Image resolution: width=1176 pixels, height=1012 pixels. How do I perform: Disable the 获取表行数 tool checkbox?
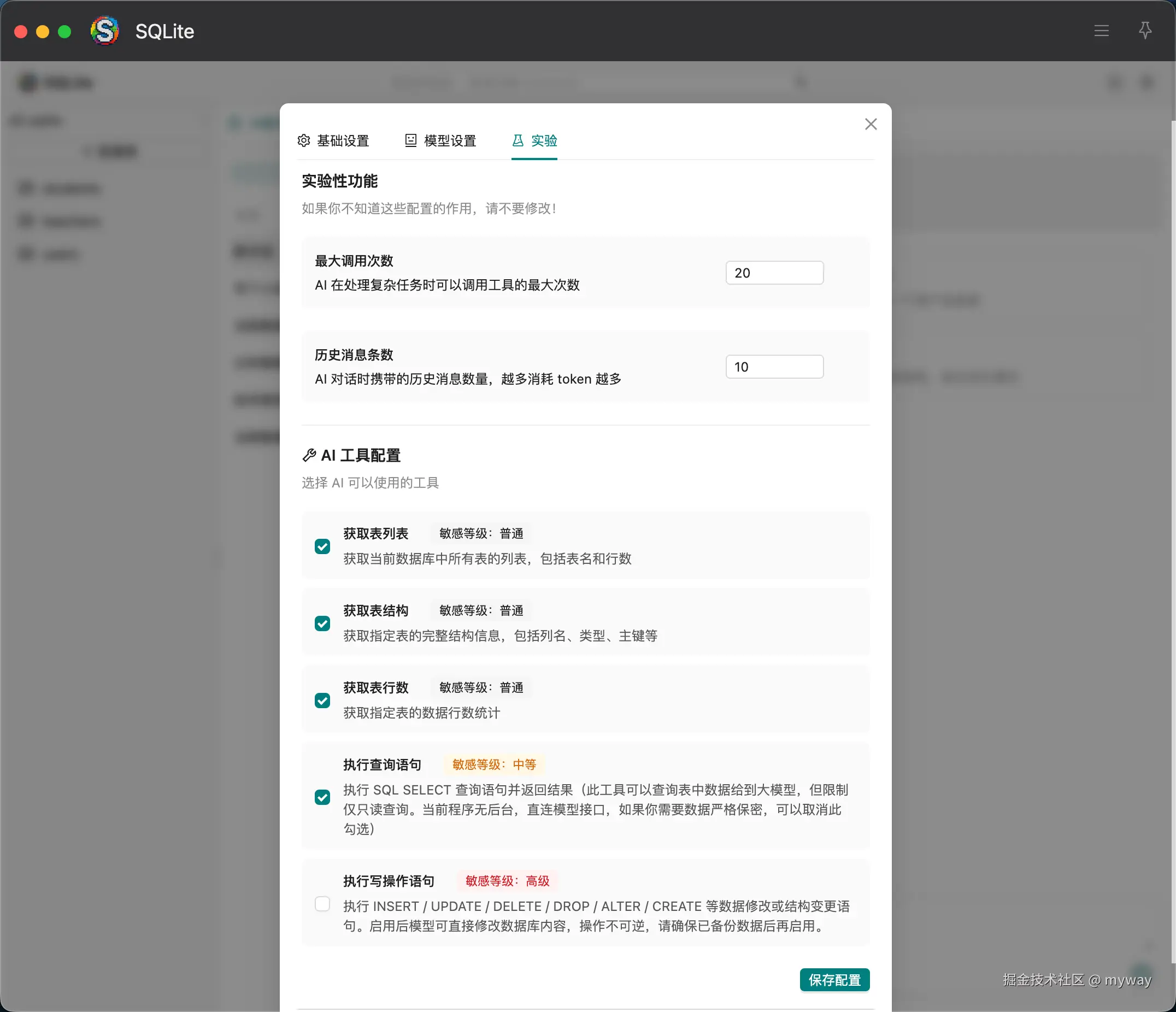[x=322, y=701]
